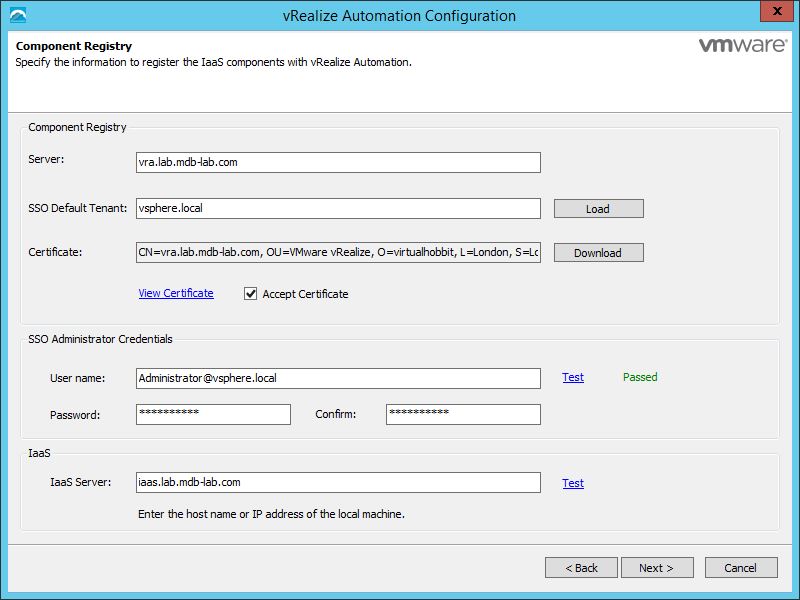The image size is (800, 600).
Task: Click the User name input field
Action: pos(338,378)
